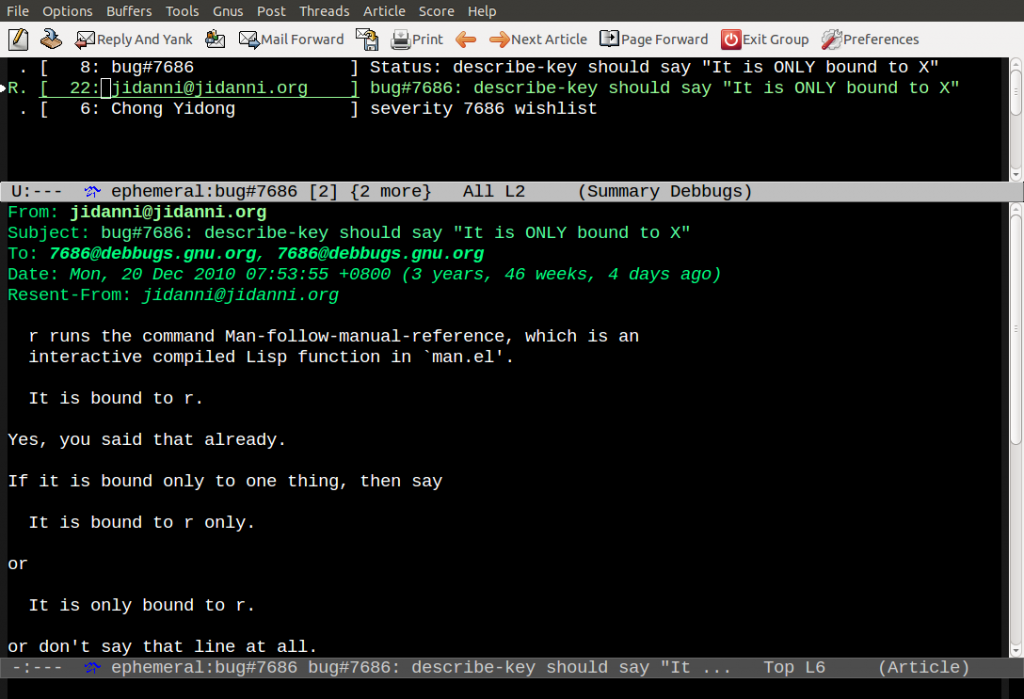Post a followup using the reply-arrow icon
The width and height of the screenshot is (1024, 699).
point(51,38)
